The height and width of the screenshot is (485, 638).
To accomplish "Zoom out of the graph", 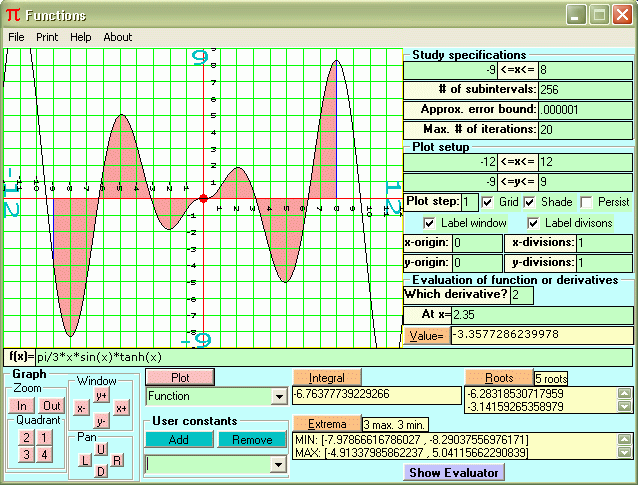I will (49, 405).
